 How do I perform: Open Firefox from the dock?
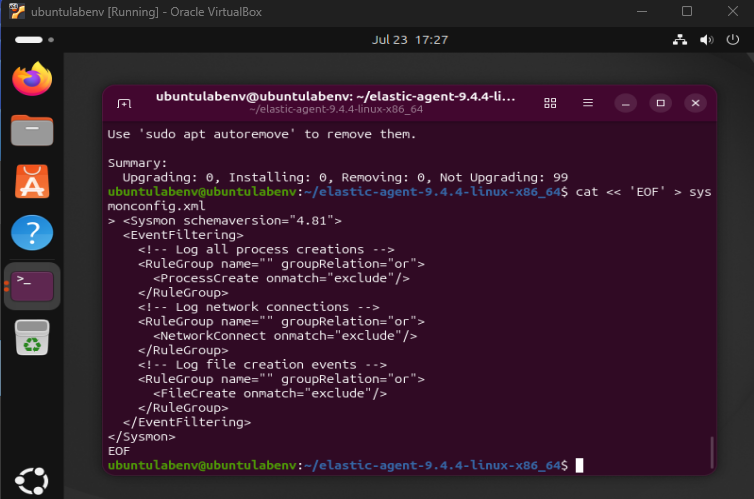click(32, 79)
